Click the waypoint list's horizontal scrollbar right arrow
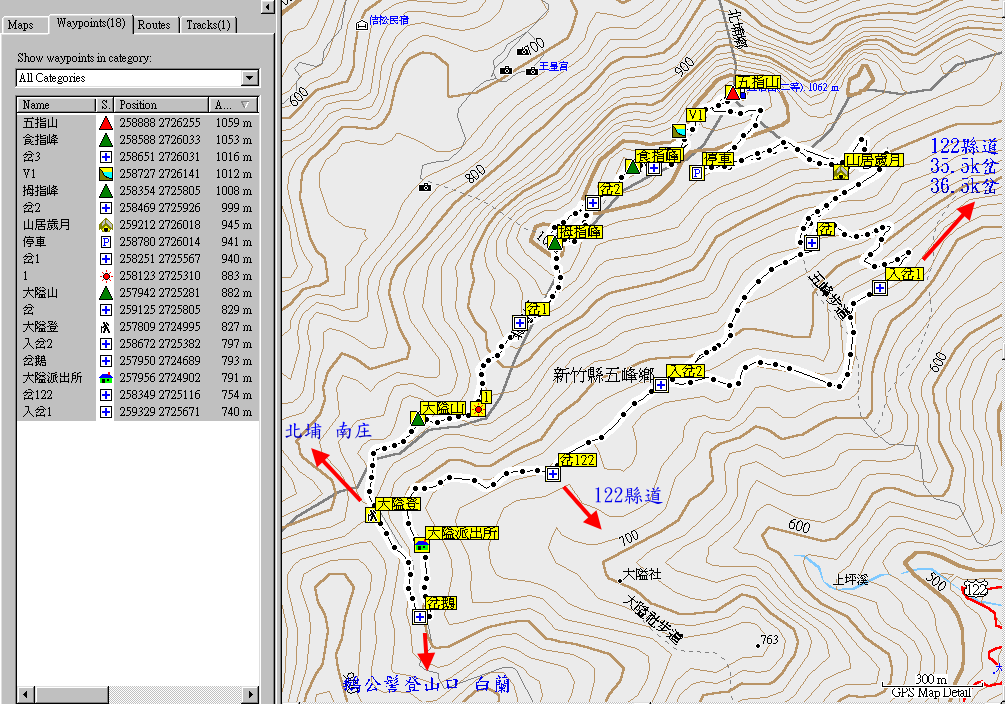This screenshot has height=704, width=1005. coord(249,694)
